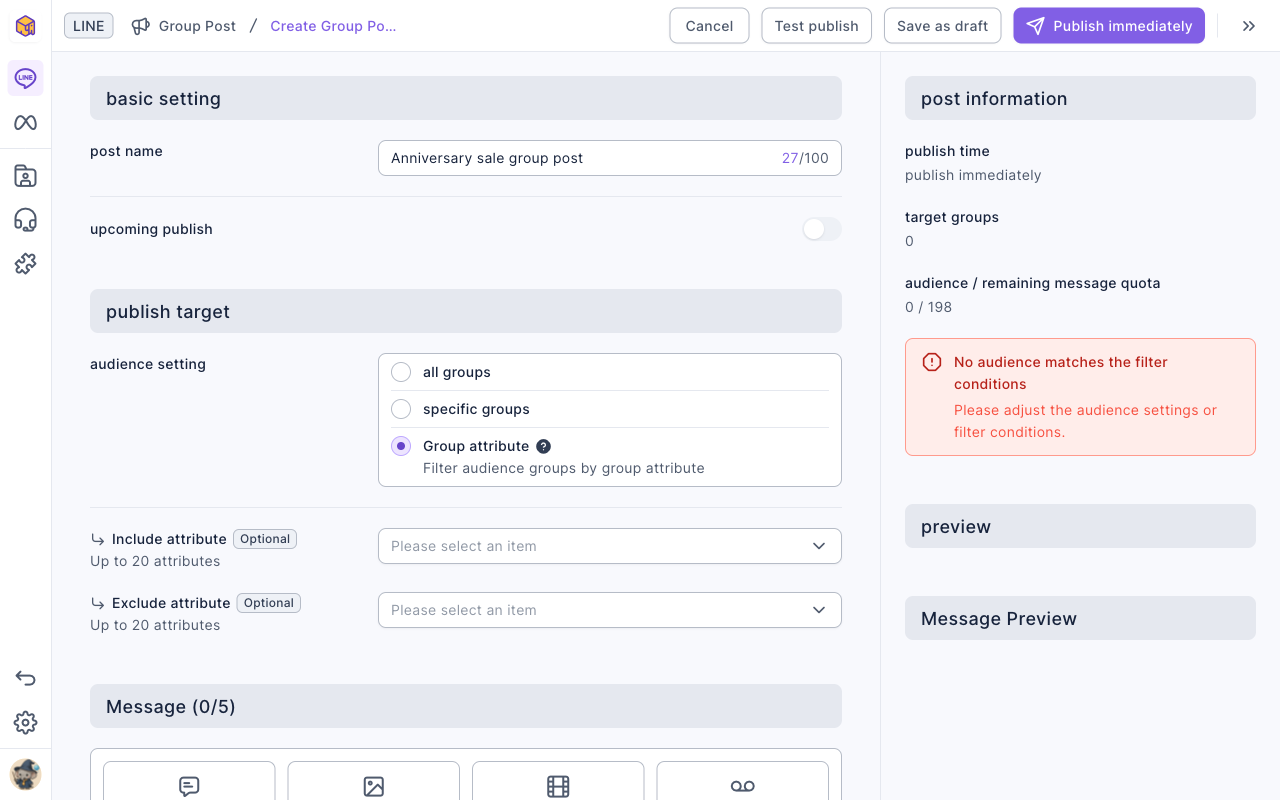Click Save as draft button
The width and height of the screenshot is (1280, 800).
click(942, 26)
